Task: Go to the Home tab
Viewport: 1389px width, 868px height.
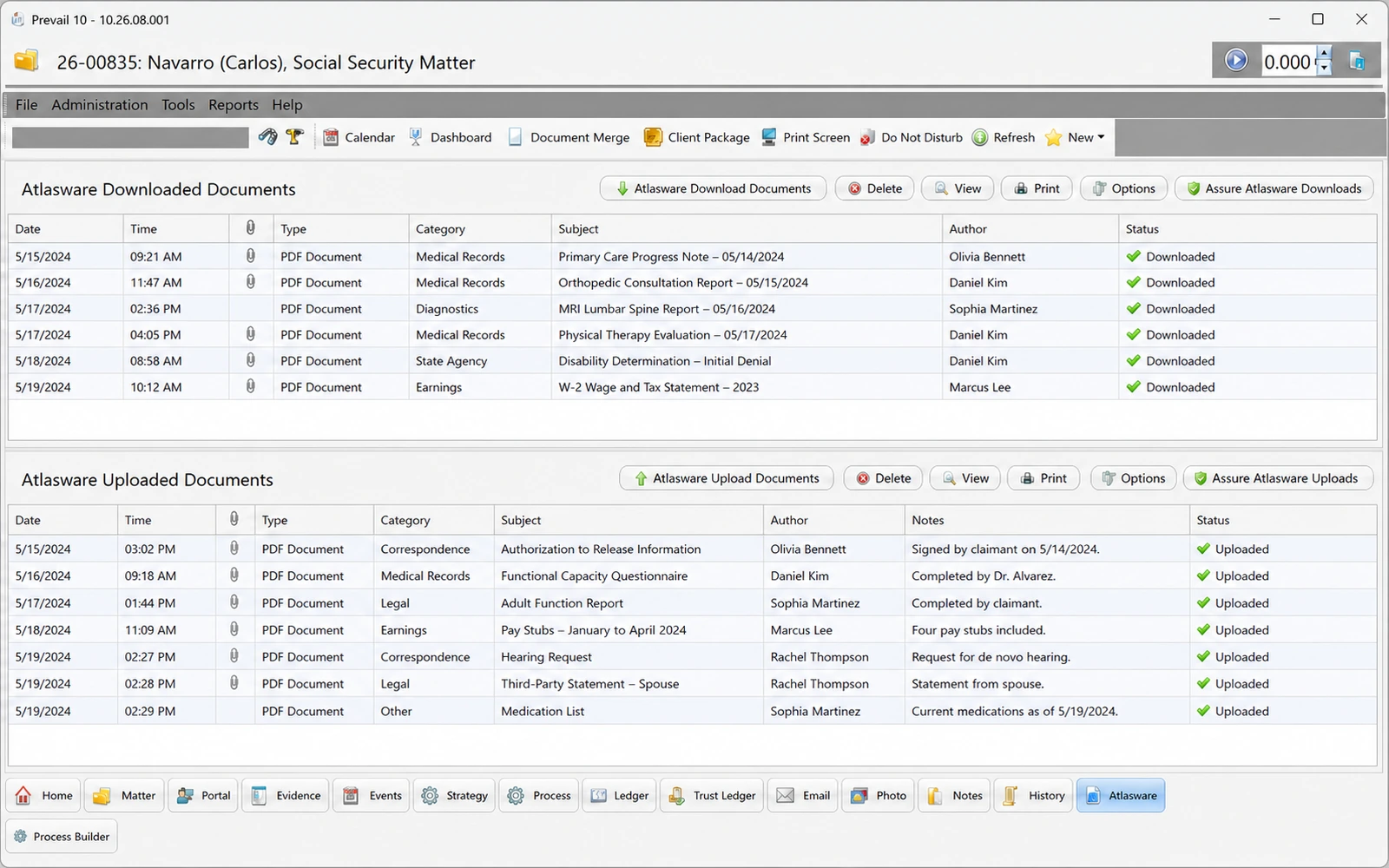Action: 44,795
